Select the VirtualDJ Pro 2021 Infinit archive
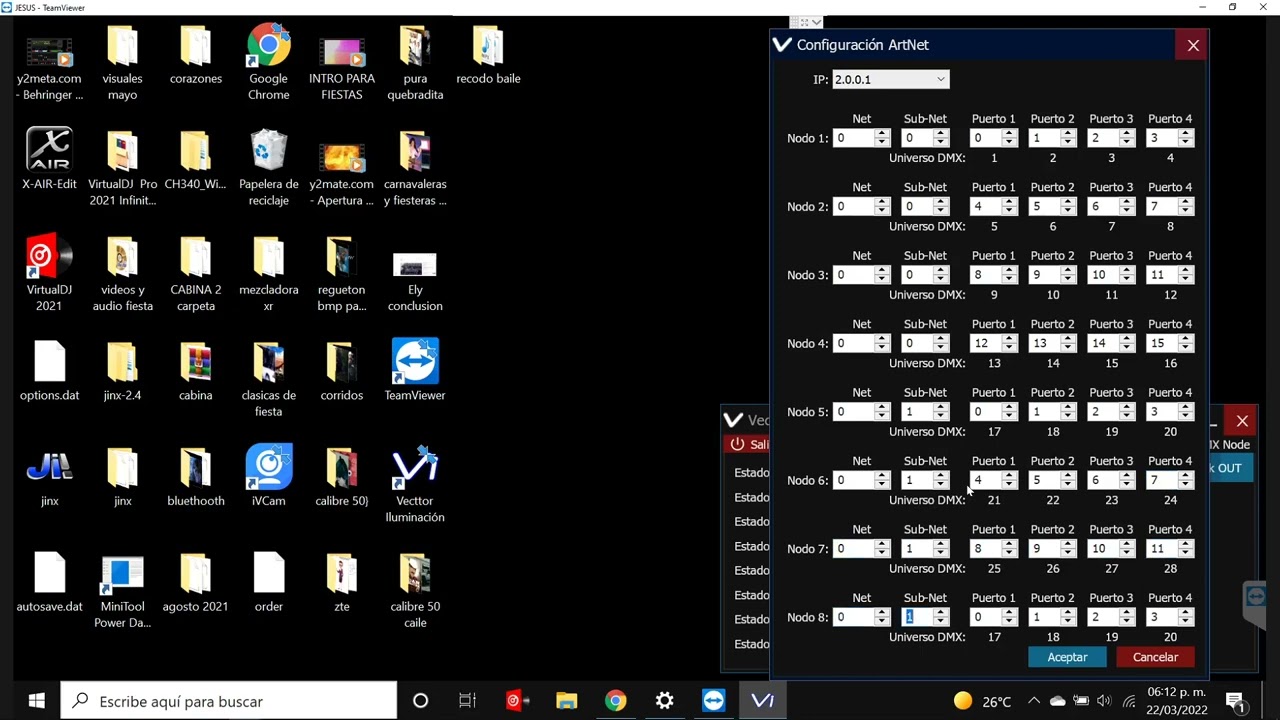The height and width of the screenshot is (720, 1280). 122,167
